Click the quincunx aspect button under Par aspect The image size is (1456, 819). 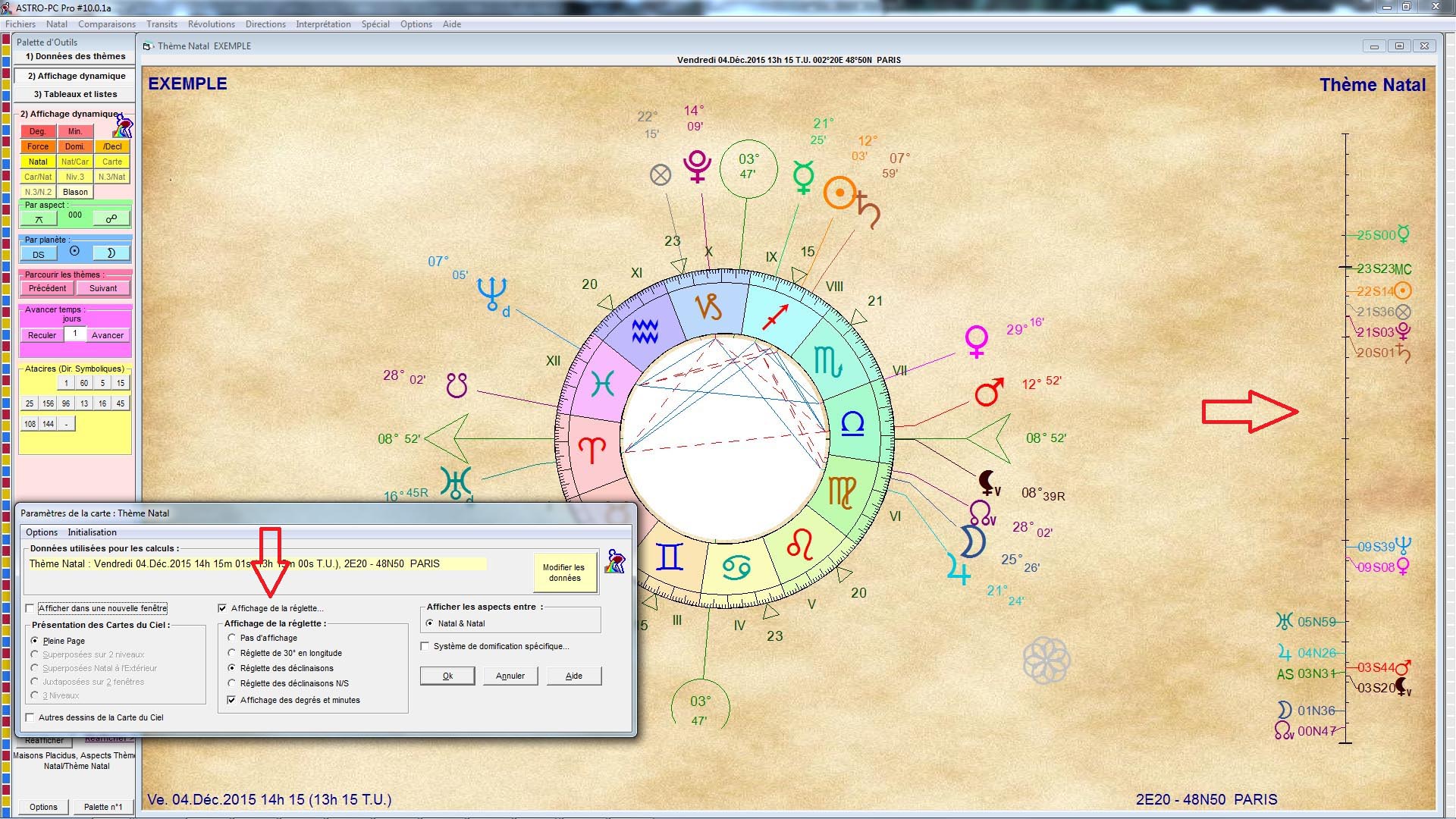39,218
